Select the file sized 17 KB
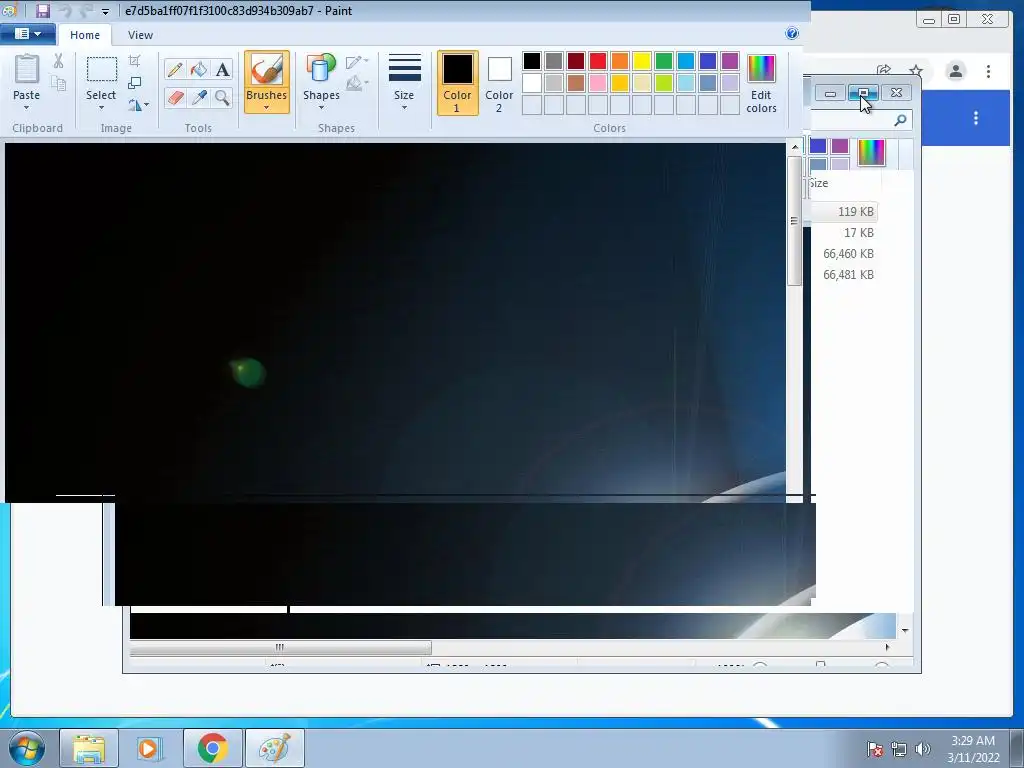 click(858, 232)
